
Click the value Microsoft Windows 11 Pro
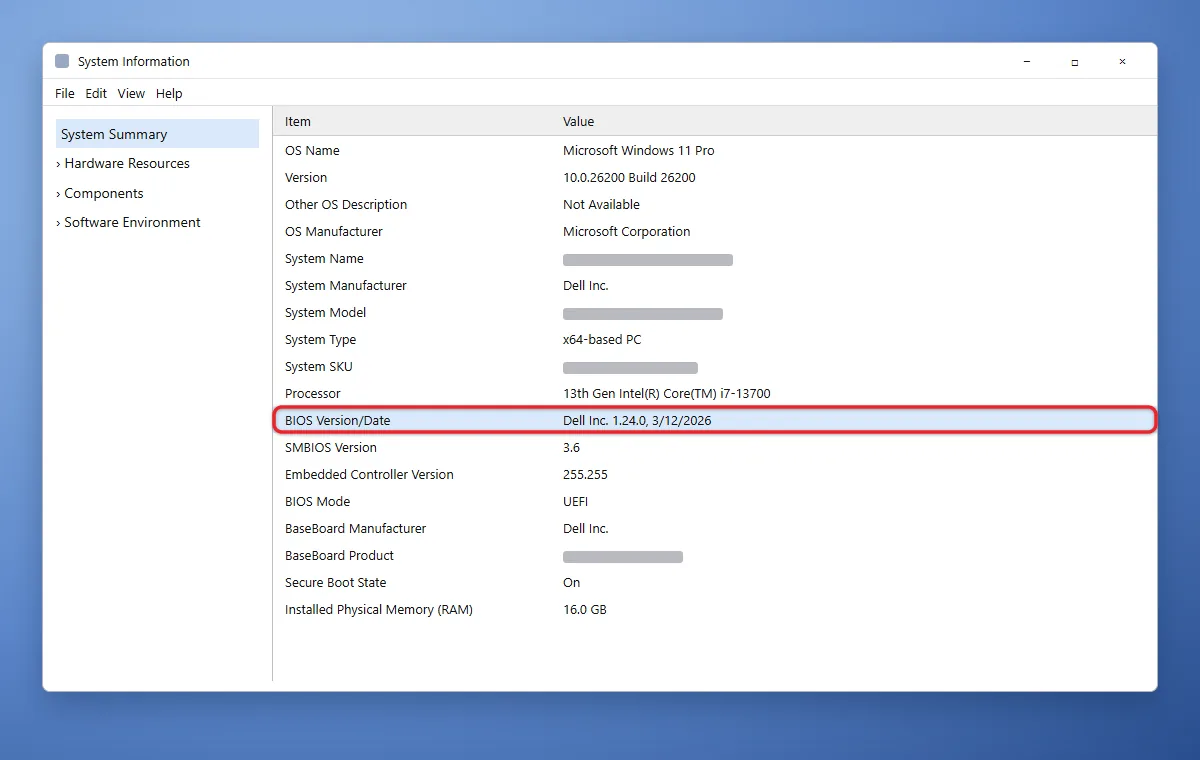click(639, 150)
